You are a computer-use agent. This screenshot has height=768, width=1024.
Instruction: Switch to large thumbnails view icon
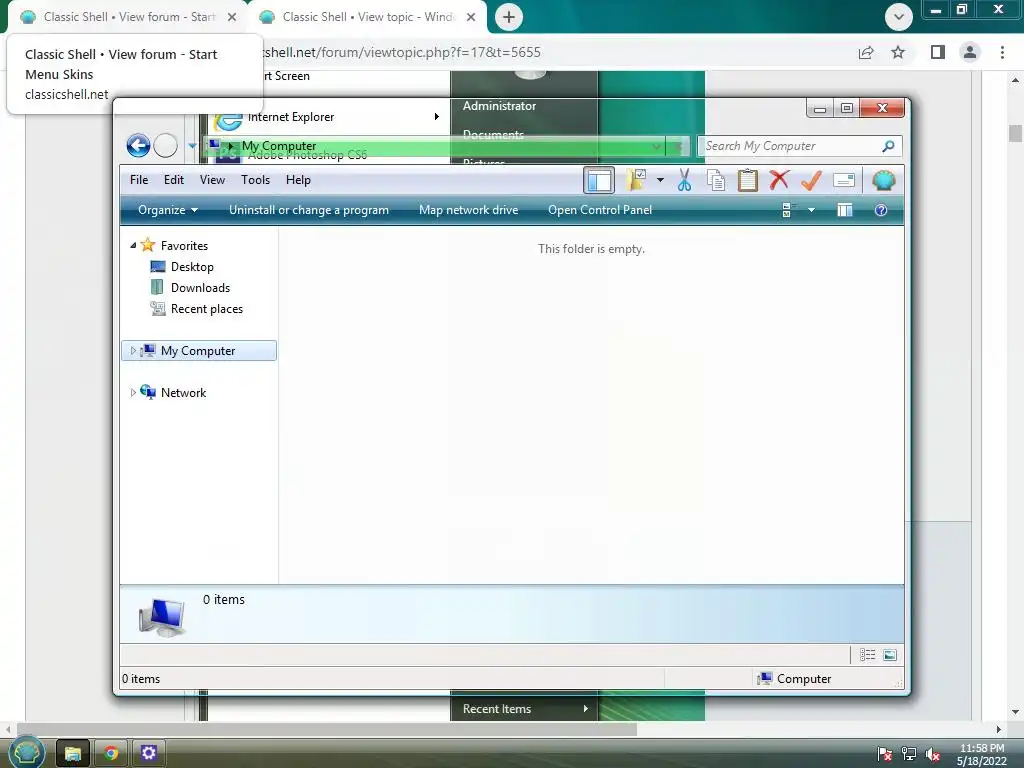[x=889, y=655]
